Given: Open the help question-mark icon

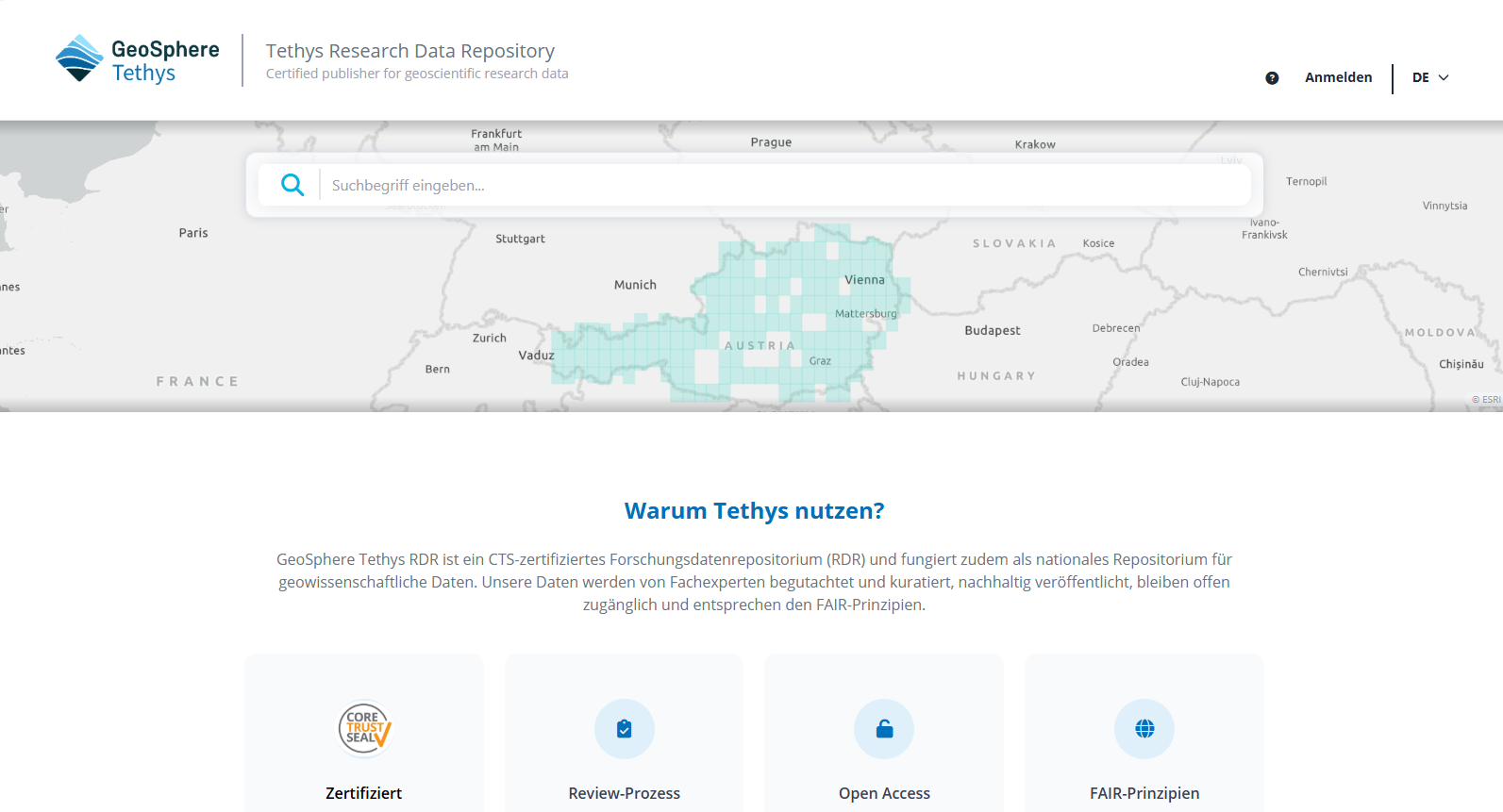Looking at the screenshot, I should point(1272,78).
